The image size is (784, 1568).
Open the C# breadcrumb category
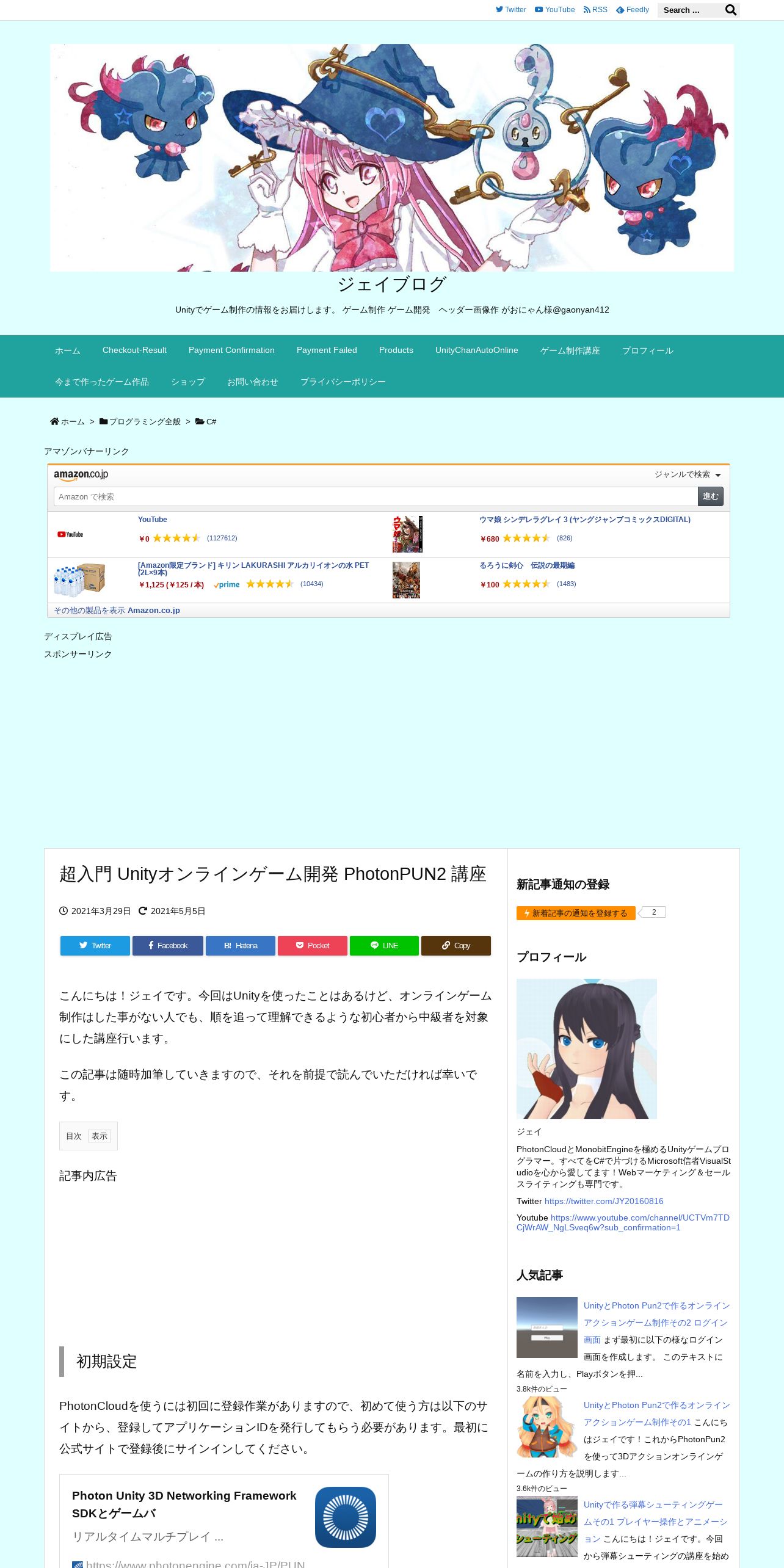211,422
